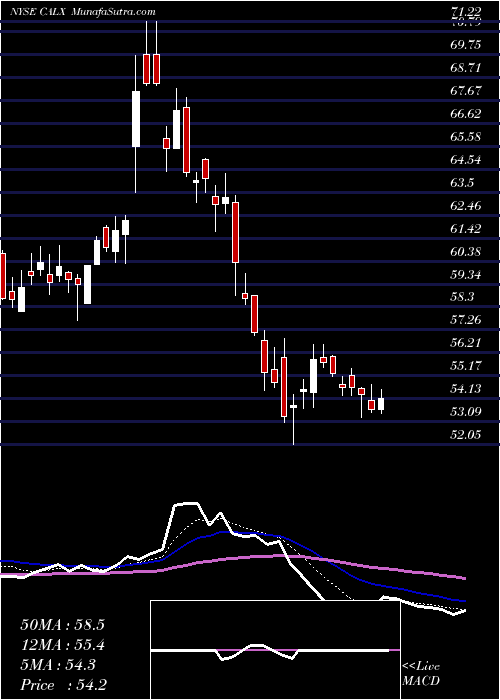Click the 61.42 price axis label
Image resolution: width=500 pixels, height=700 pixels.
tap(466, 229)
